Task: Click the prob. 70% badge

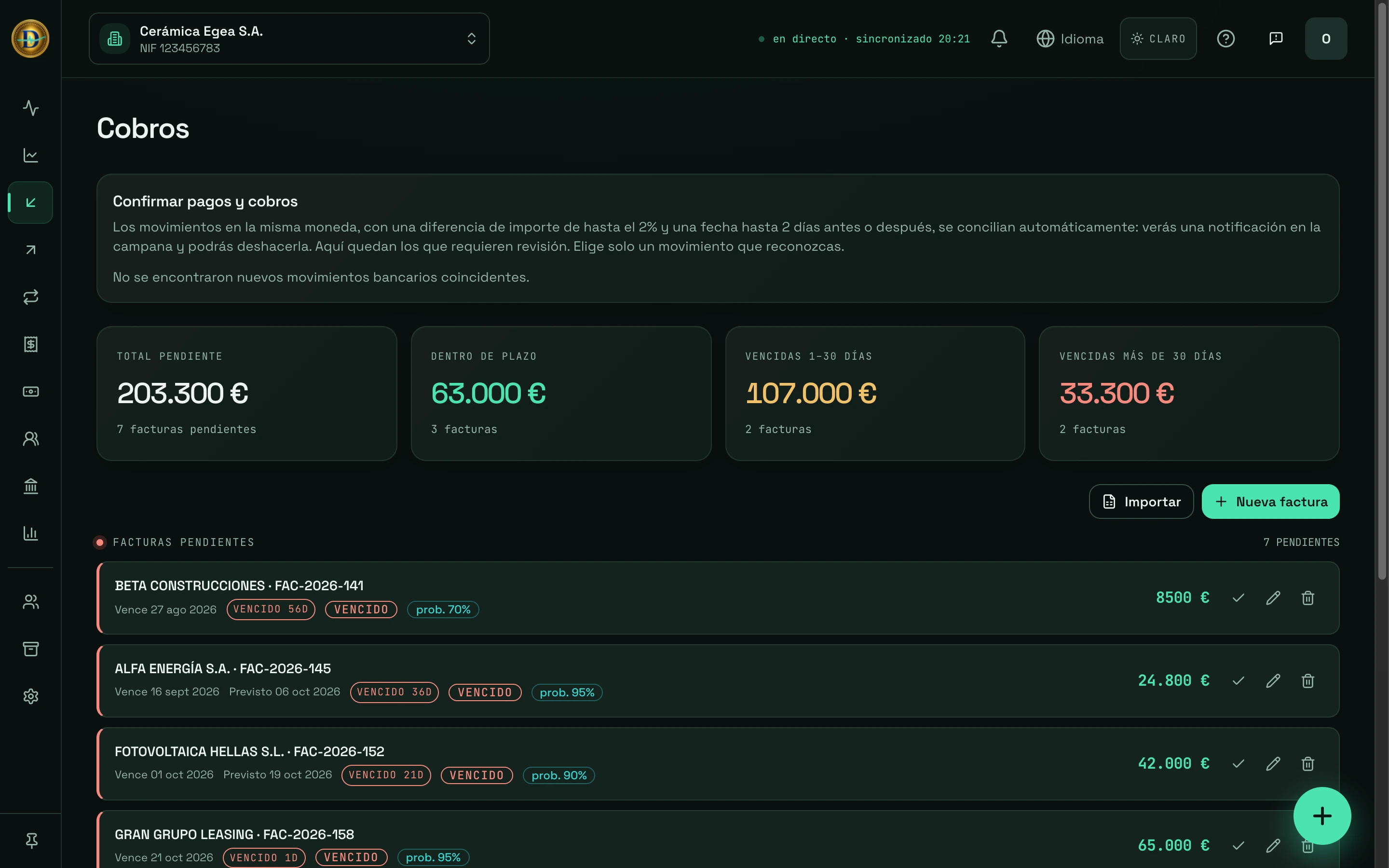Action: pyautogui.click(x=443, y=610)
